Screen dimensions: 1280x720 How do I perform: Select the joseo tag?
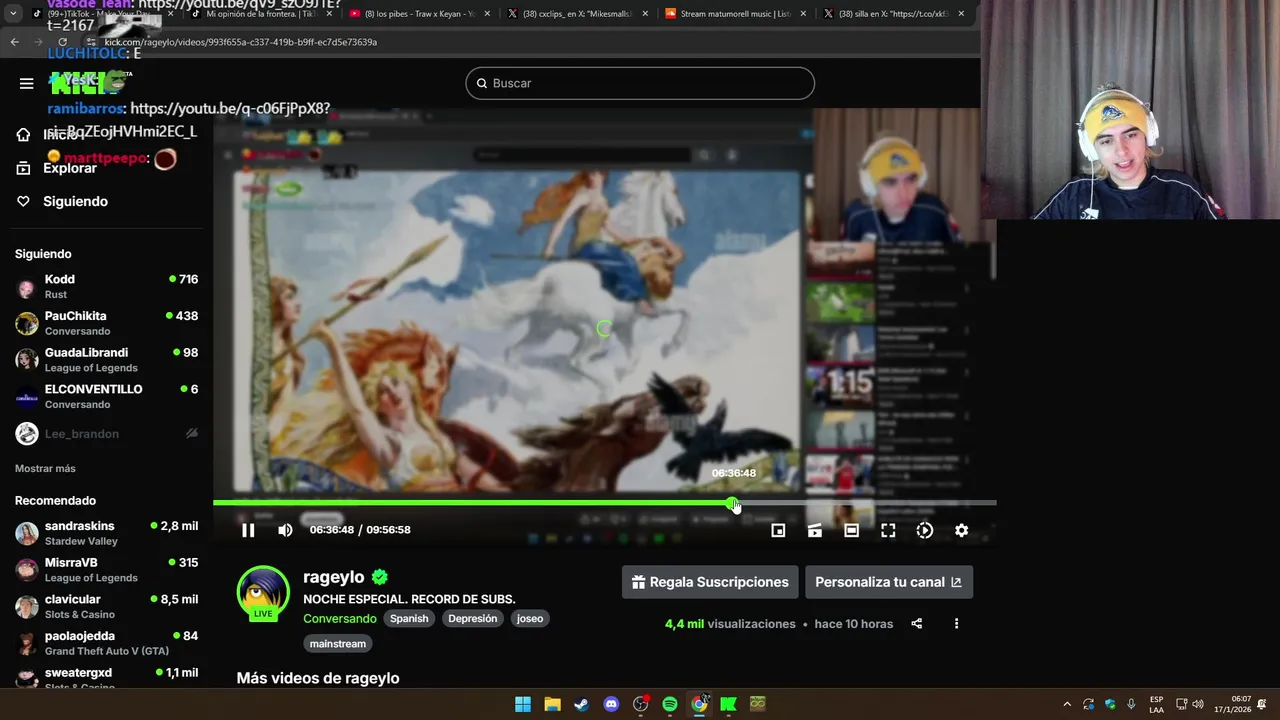[530, 619]
